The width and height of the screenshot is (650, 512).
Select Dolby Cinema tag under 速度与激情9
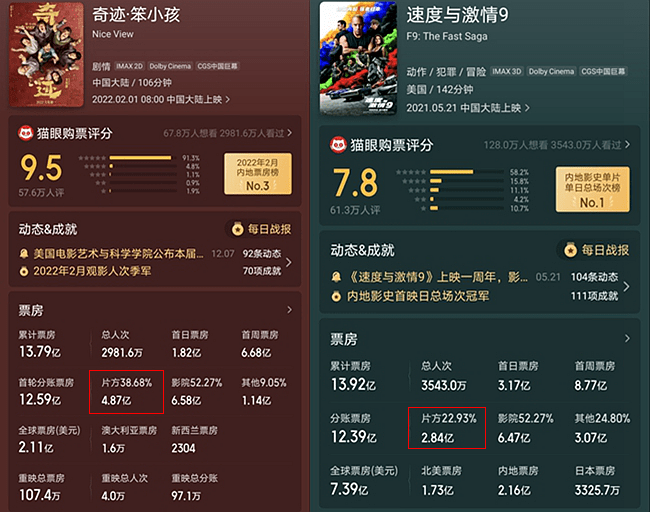pyautogui.click(x=551, y=71)
